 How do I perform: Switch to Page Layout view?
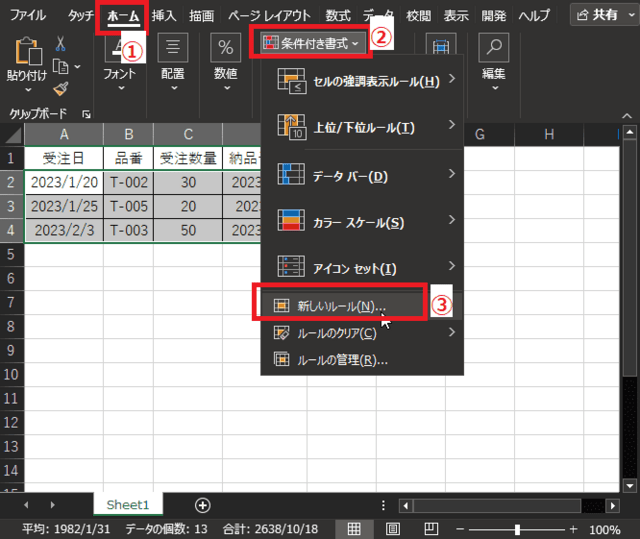pyautogui.click(x=393, y=529)
